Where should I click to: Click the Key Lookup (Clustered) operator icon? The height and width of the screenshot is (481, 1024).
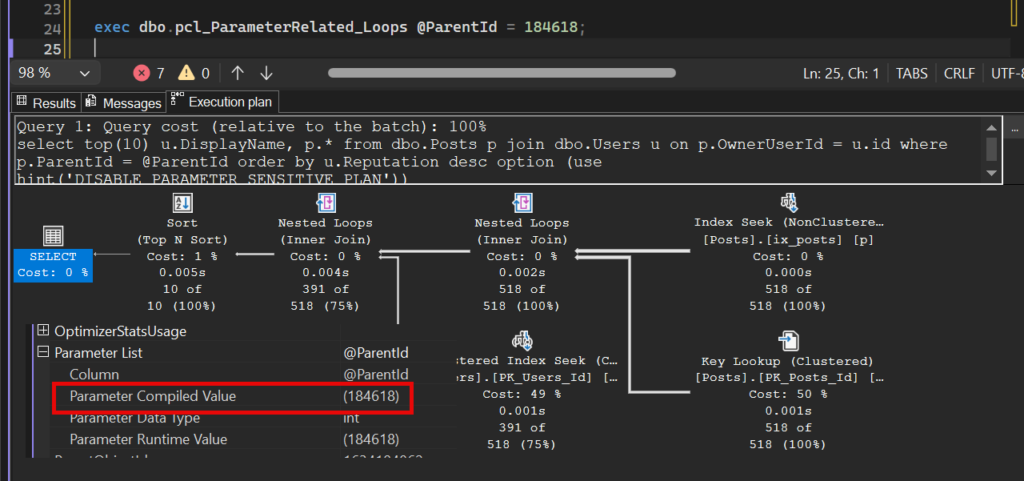[x=790, y=341]
